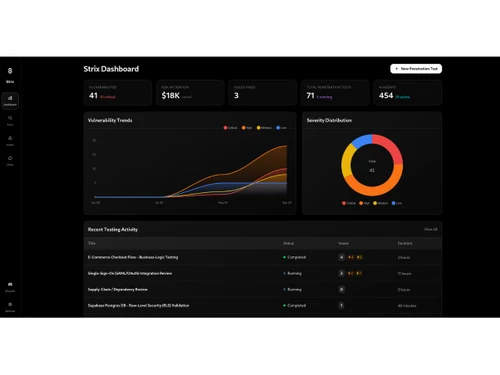Click the Recent Testing Activity panel title
This screenshot has width=500, height=375.
[113, 229]
